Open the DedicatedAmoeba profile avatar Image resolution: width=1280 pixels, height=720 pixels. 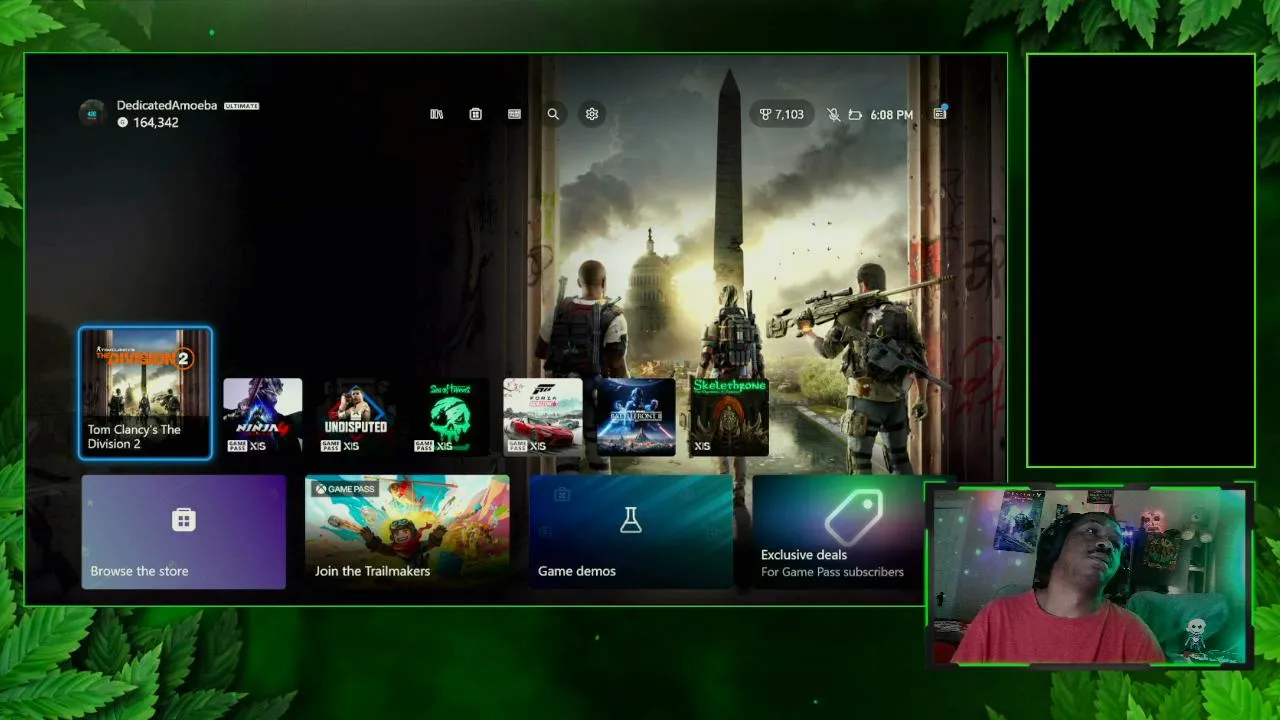tap(93, 113)
